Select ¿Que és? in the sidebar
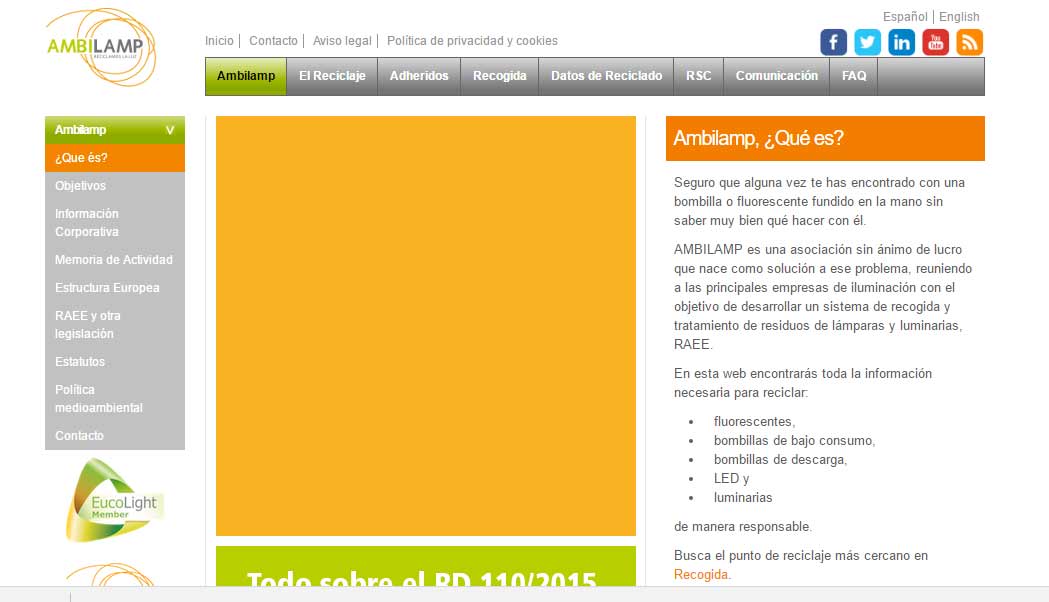The height and width of the screenshot is (602, 1049). (114, 158)
